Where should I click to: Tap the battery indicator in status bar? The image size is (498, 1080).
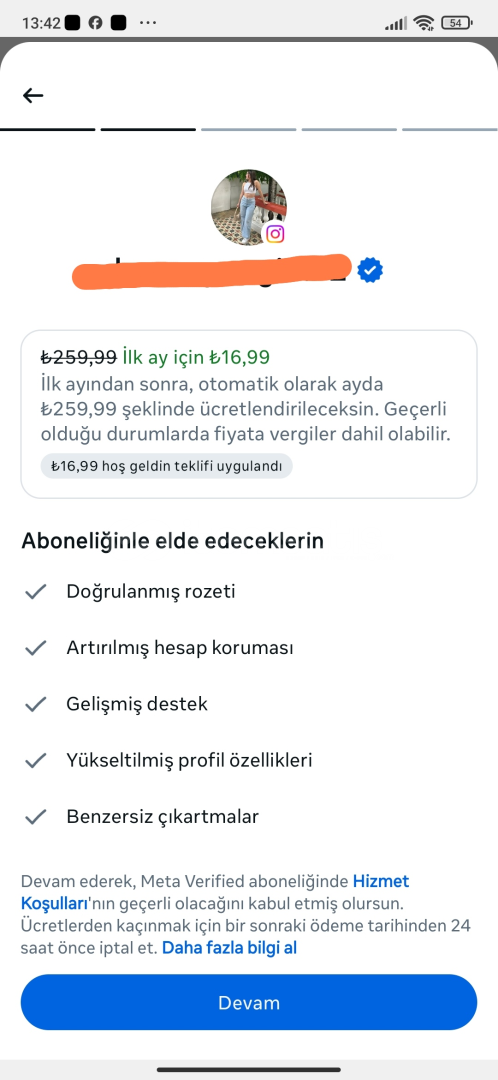point(457,23)
